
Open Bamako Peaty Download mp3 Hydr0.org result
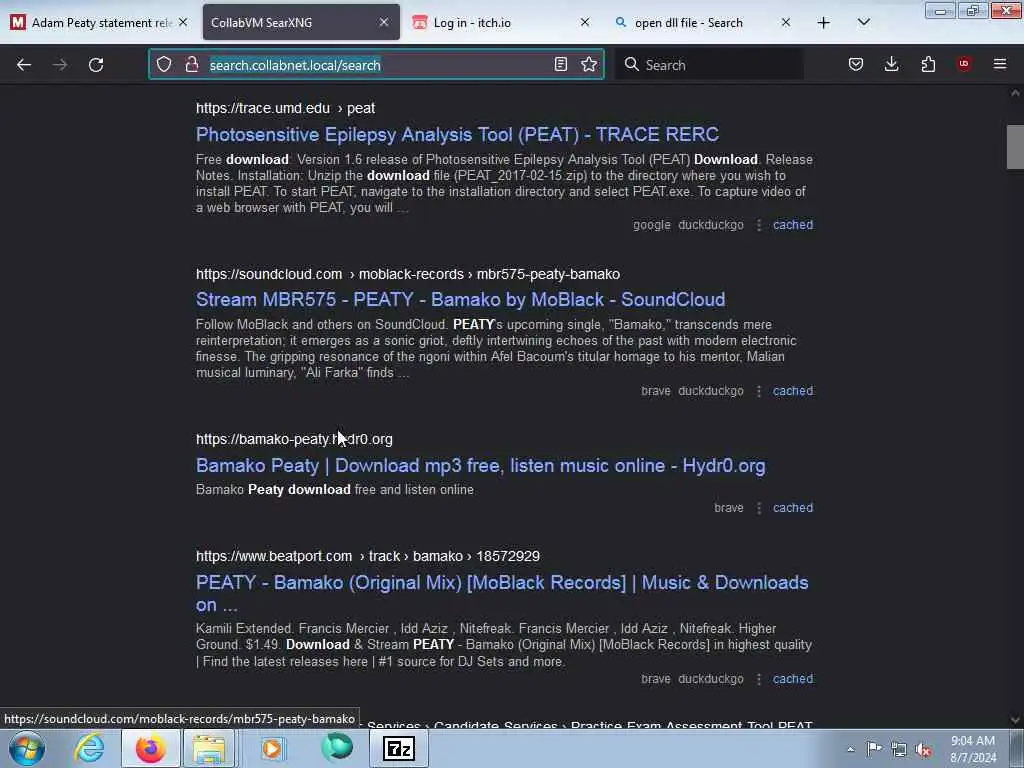click(481, 466)
